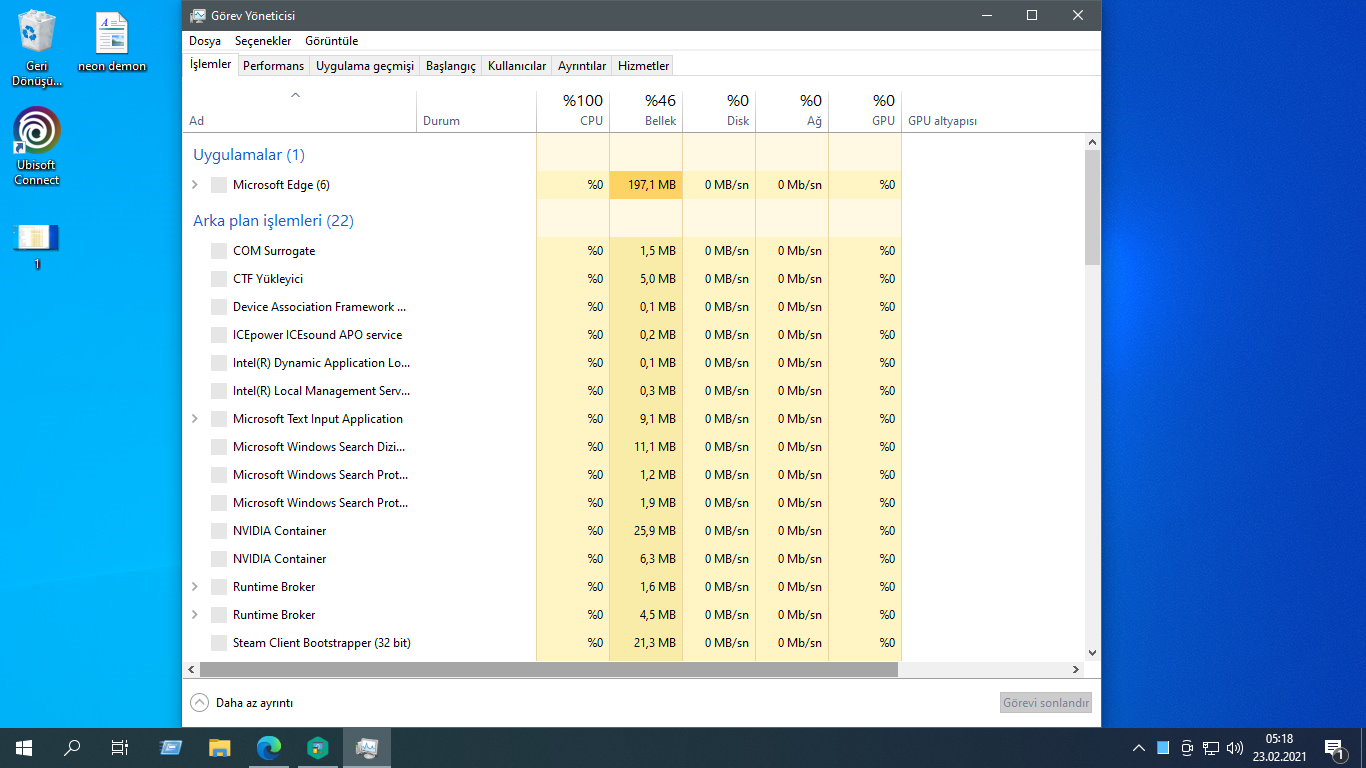Switch to the Hizmetler tab
The image size is (1366, 768).
click(643, 66)
